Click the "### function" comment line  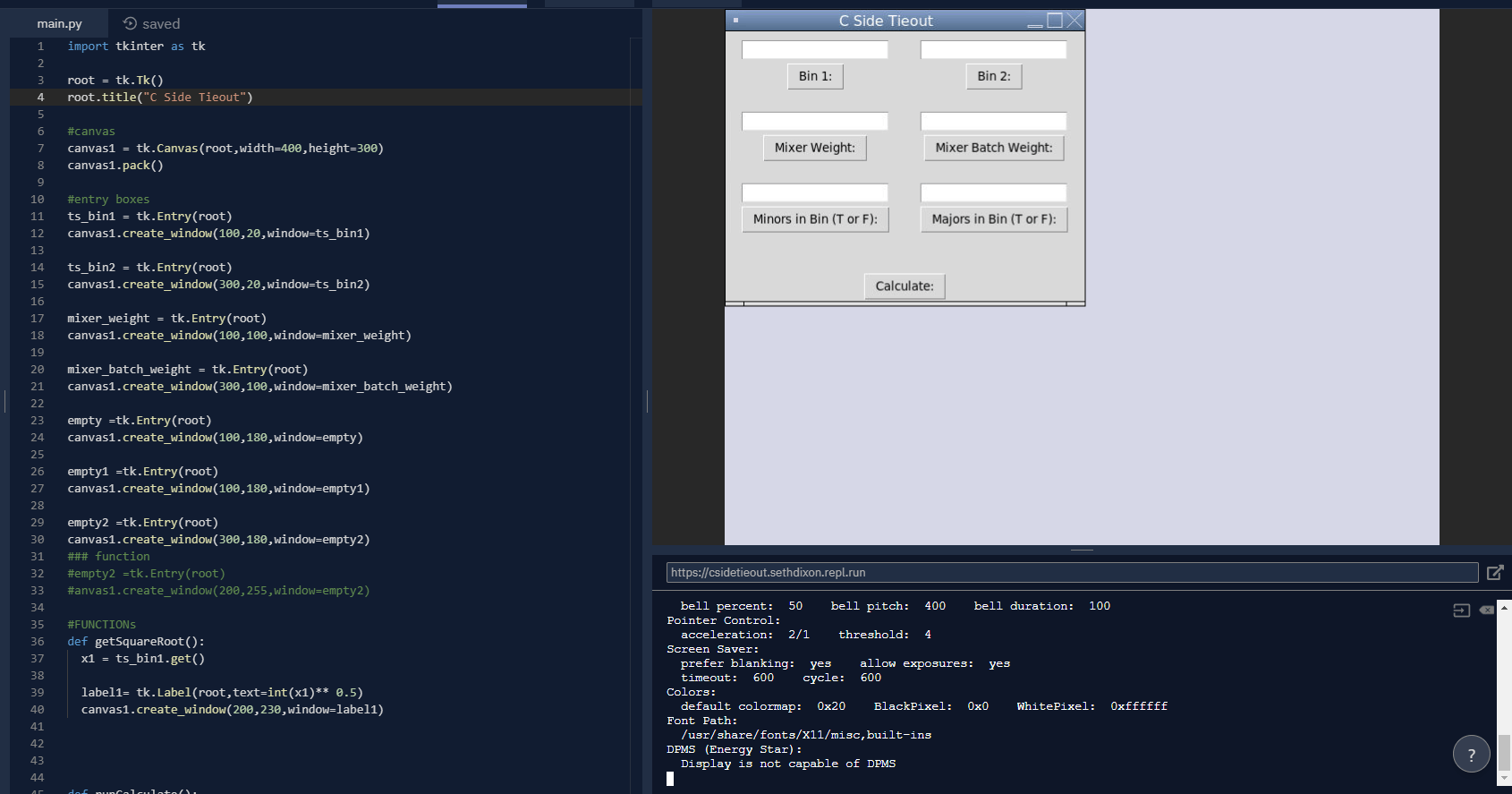pyautogui.click(x=108, y=557)
